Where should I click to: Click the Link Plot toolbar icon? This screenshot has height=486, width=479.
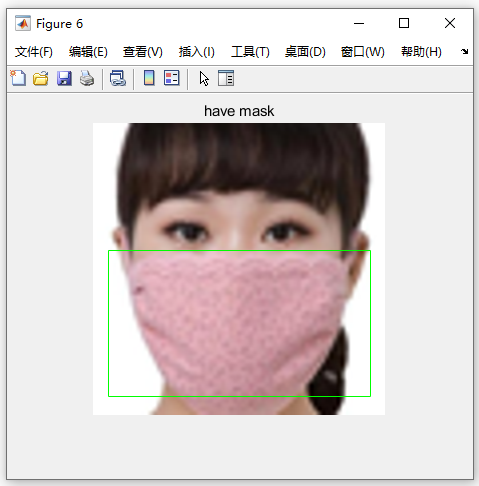pos(118,78)
